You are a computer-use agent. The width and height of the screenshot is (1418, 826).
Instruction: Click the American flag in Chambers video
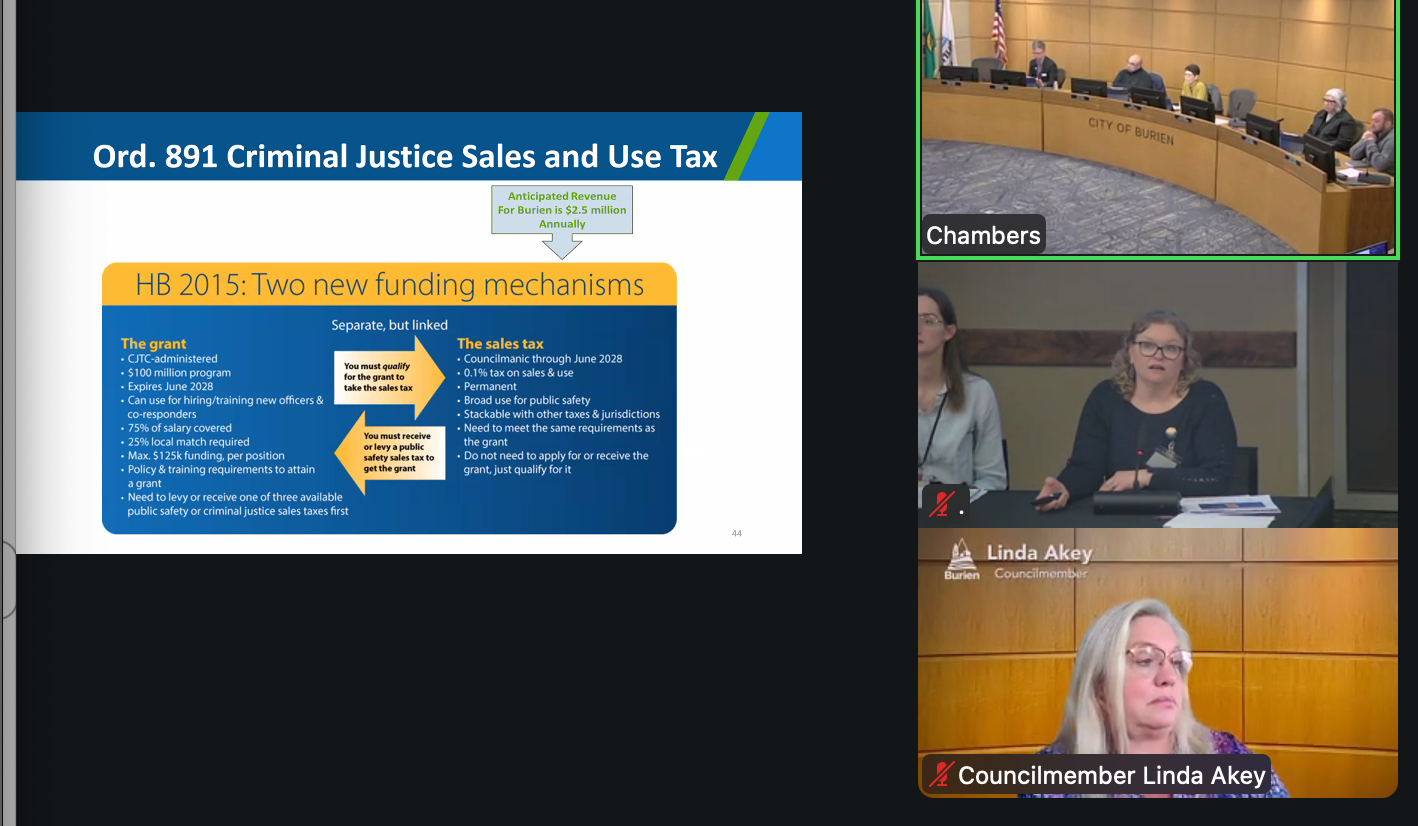(998, 30)
